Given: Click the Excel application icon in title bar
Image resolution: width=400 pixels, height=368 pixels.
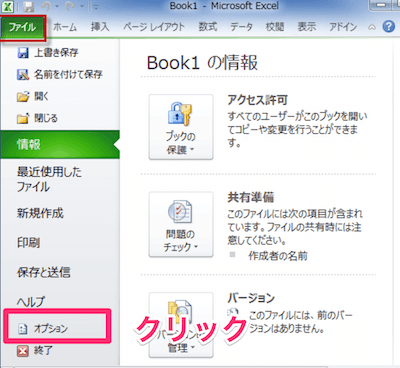Looking at the screenshot, I should pyautogui.click(x=7, y=6).
